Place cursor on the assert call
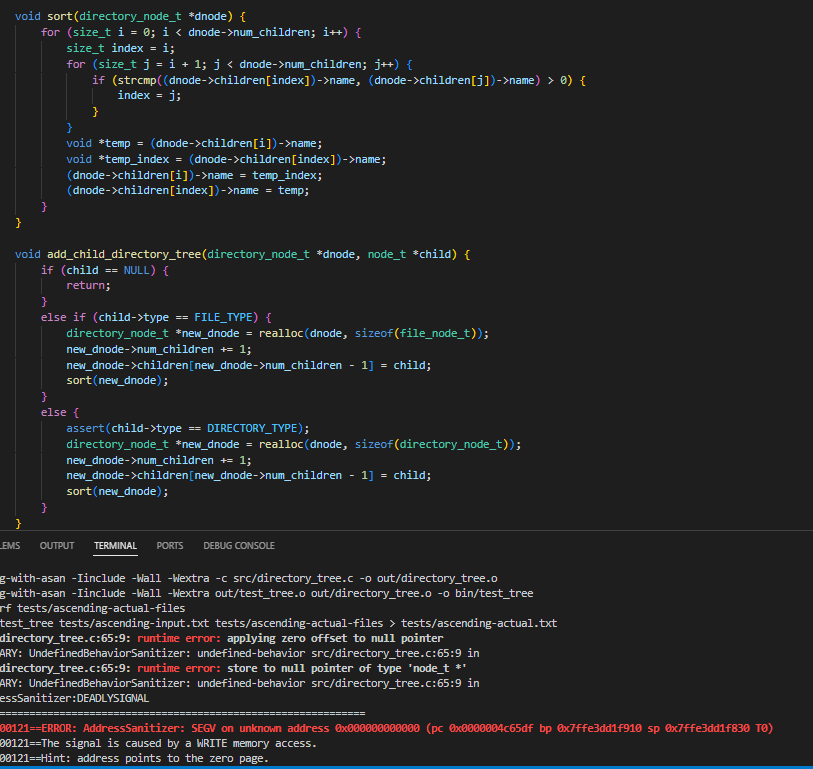This screenshot has height=769, width=813. tap(87, 428)
